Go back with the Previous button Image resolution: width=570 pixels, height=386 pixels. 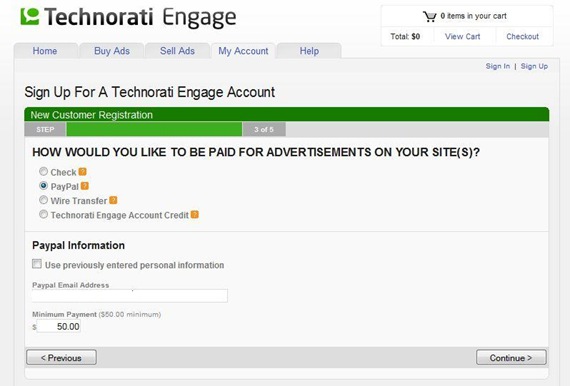[x=61, y=358]
